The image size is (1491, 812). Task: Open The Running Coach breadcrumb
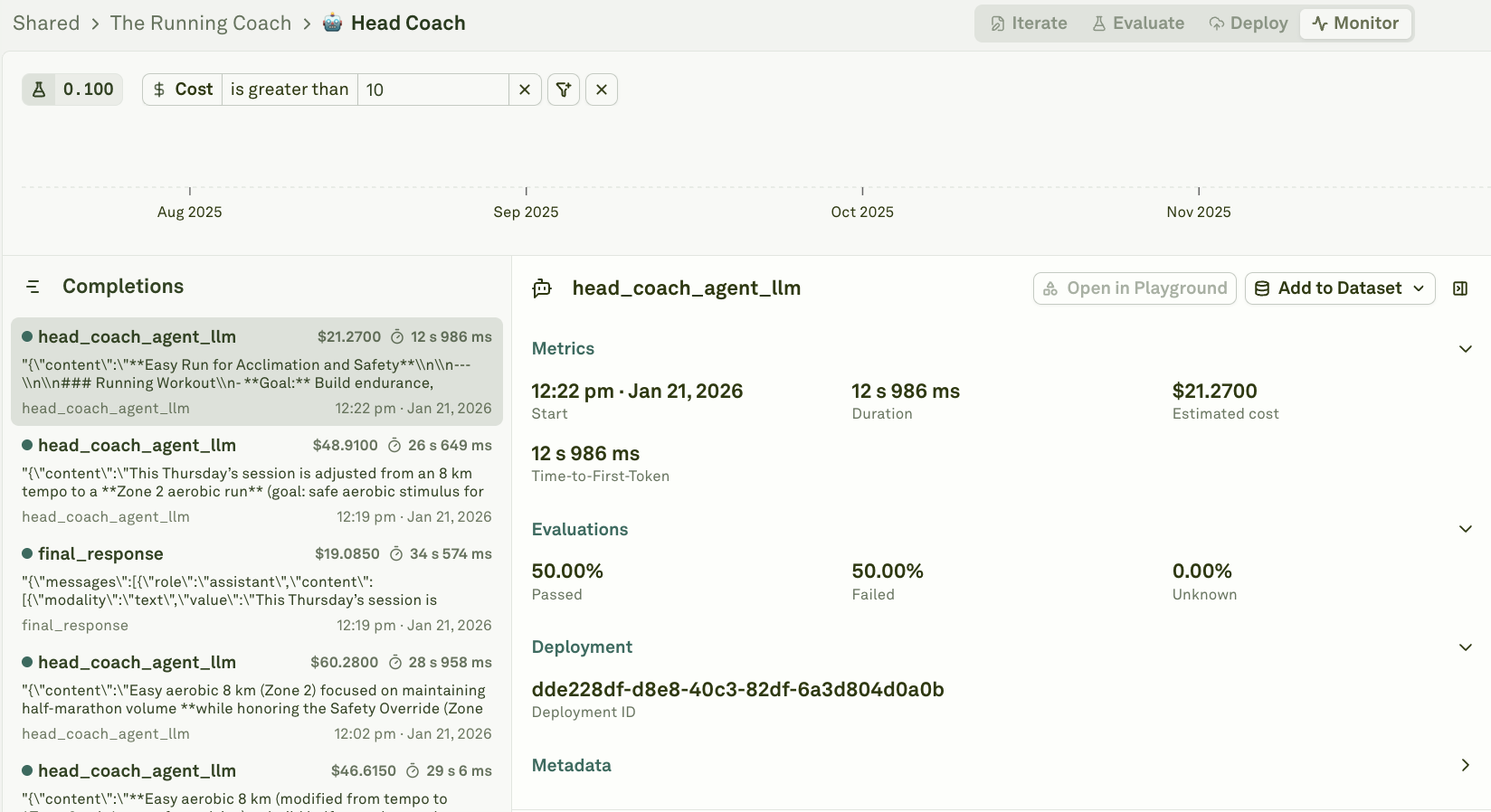coord(201,24)
